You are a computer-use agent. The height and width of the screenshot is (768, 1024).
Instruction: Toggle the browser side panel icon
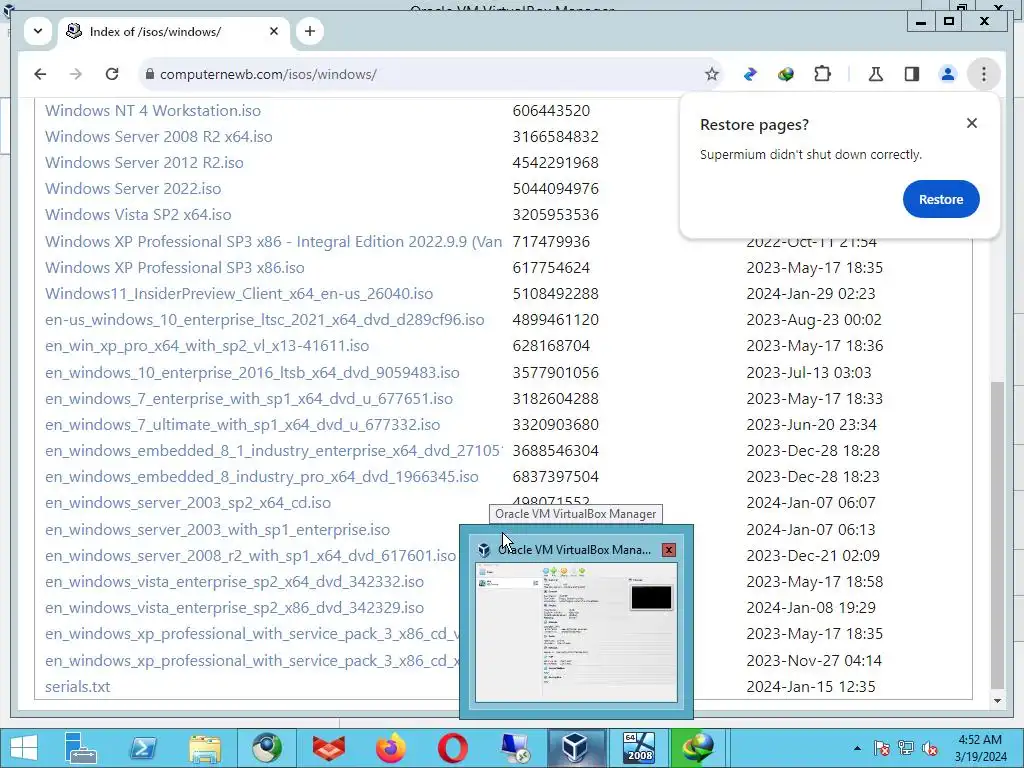912,74
